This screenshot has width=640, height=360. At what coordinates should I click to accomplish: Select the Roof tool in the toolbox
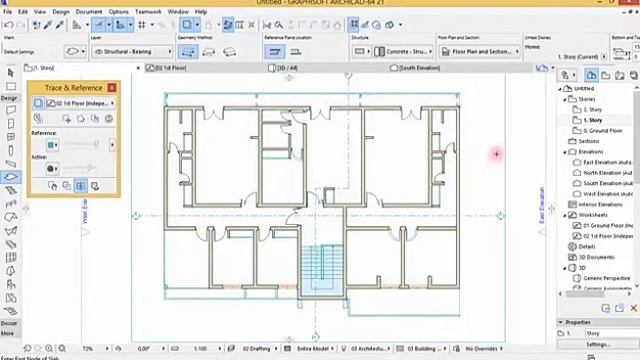point(11,217)
